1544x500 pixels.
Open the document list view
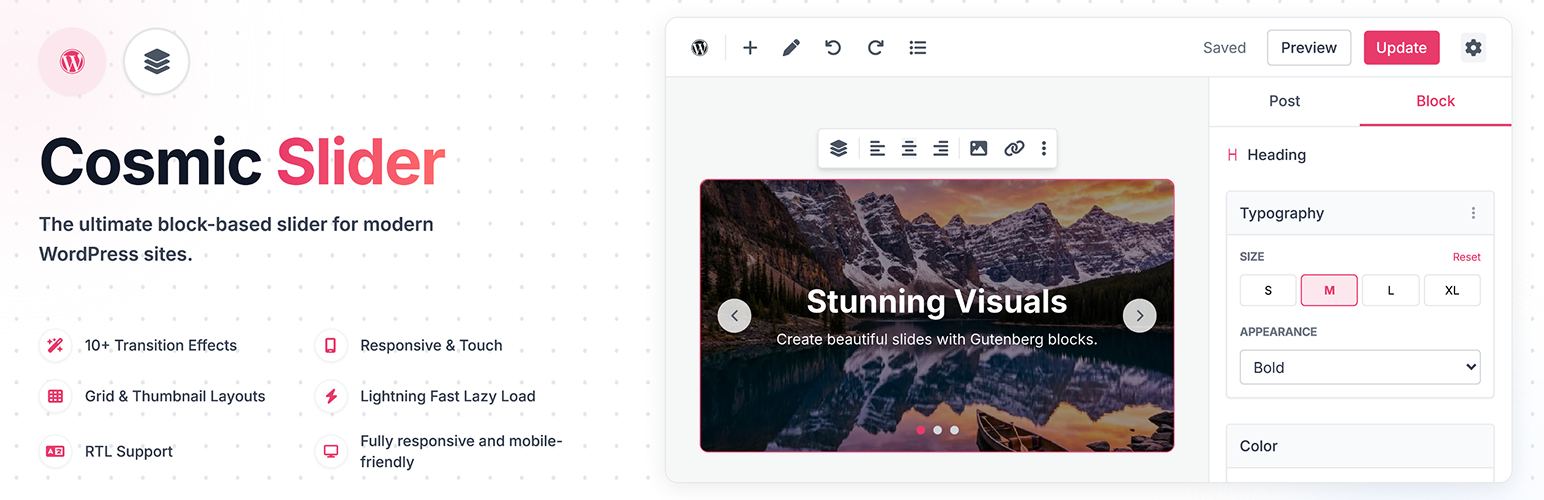(917, 48)
